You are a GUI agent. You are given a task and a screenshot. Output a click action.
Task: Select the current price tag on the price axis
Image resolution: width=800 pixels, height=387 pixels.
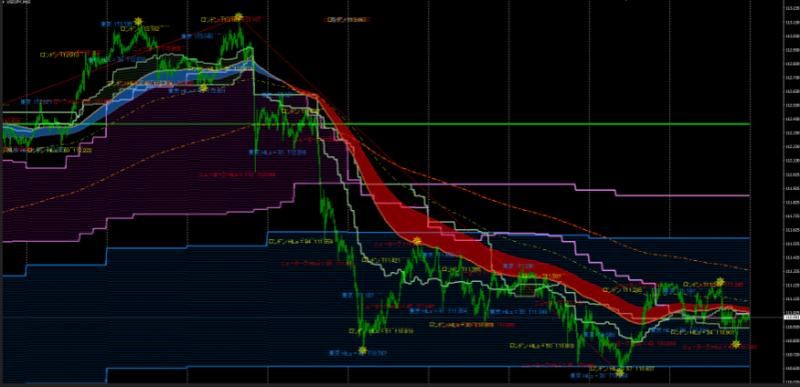(x=791, y=317)
